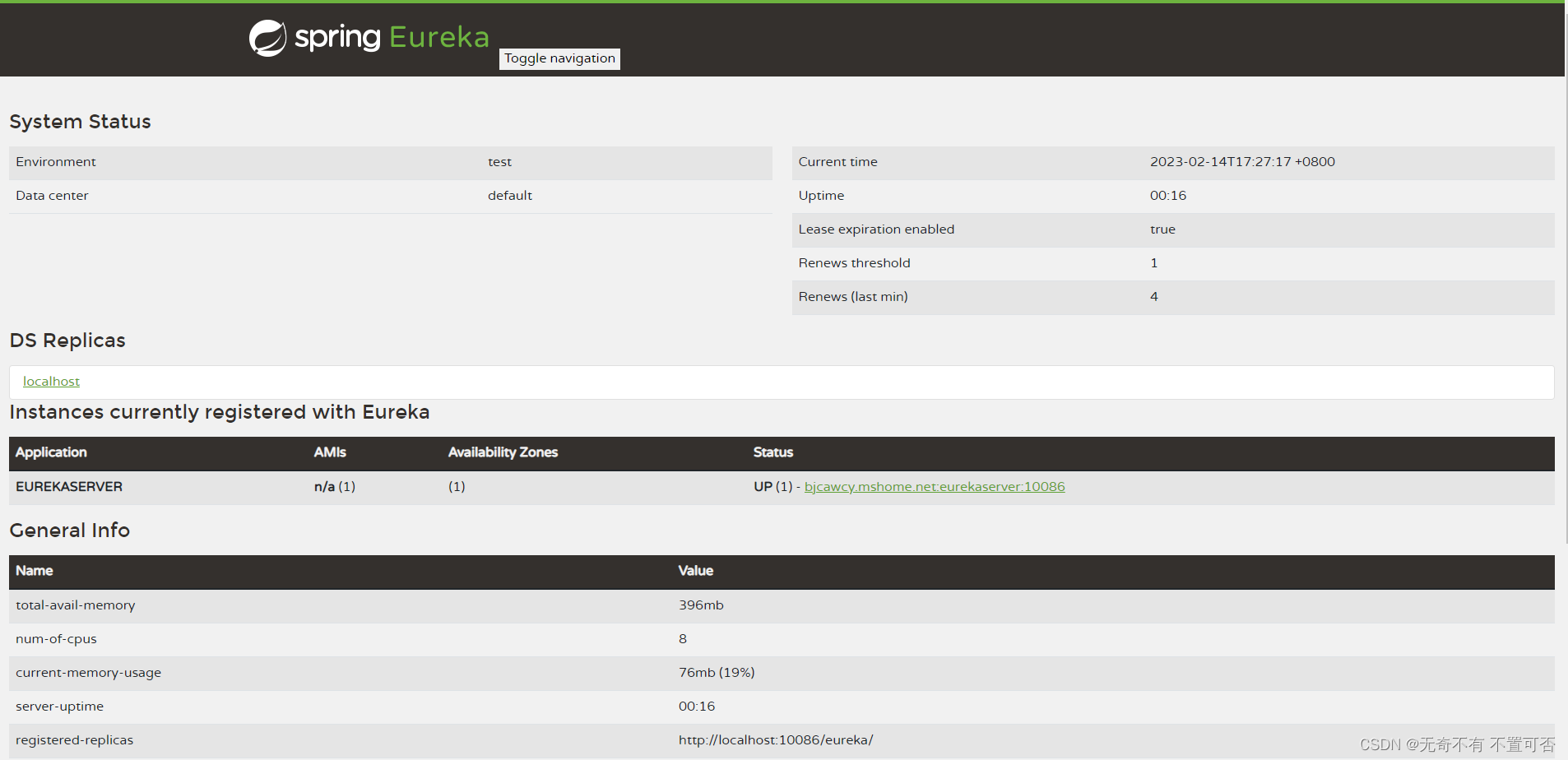Click the Name column header
The image size is (1568, 760).
[x=34, y=571]
